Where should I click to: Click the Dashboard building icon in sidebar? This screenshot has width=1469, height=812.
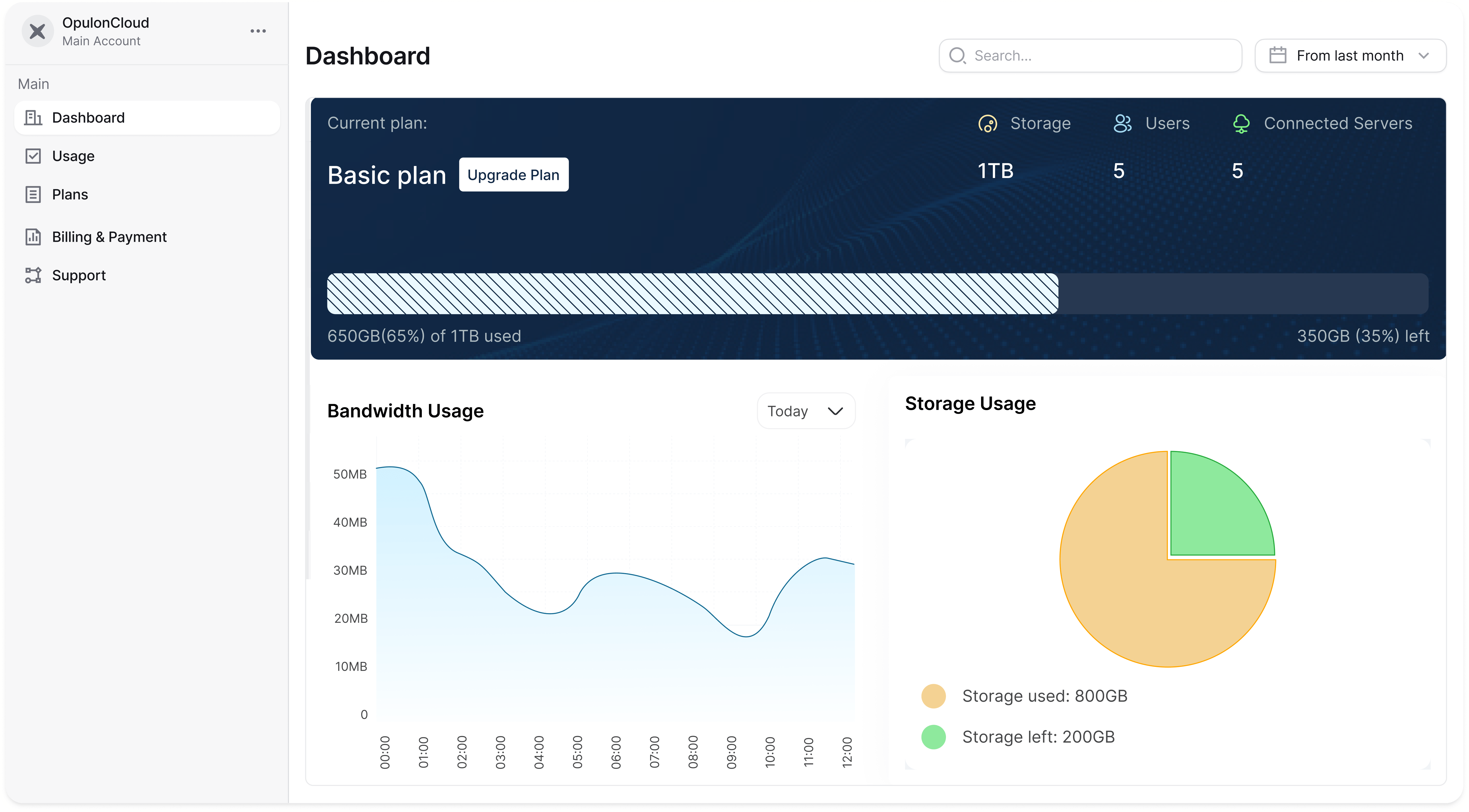(x=33, y=117)
